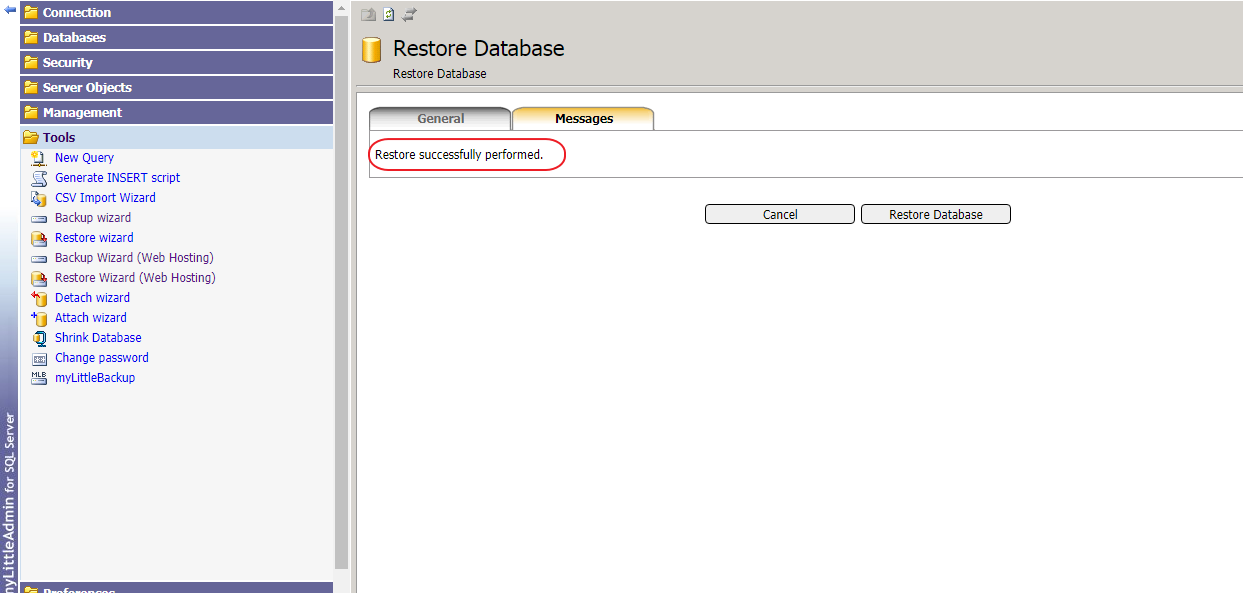Open the Backup Wizard (Web Hosting) link
Image resolution: width=1243 pixels, height=593 pixels.
134,258
